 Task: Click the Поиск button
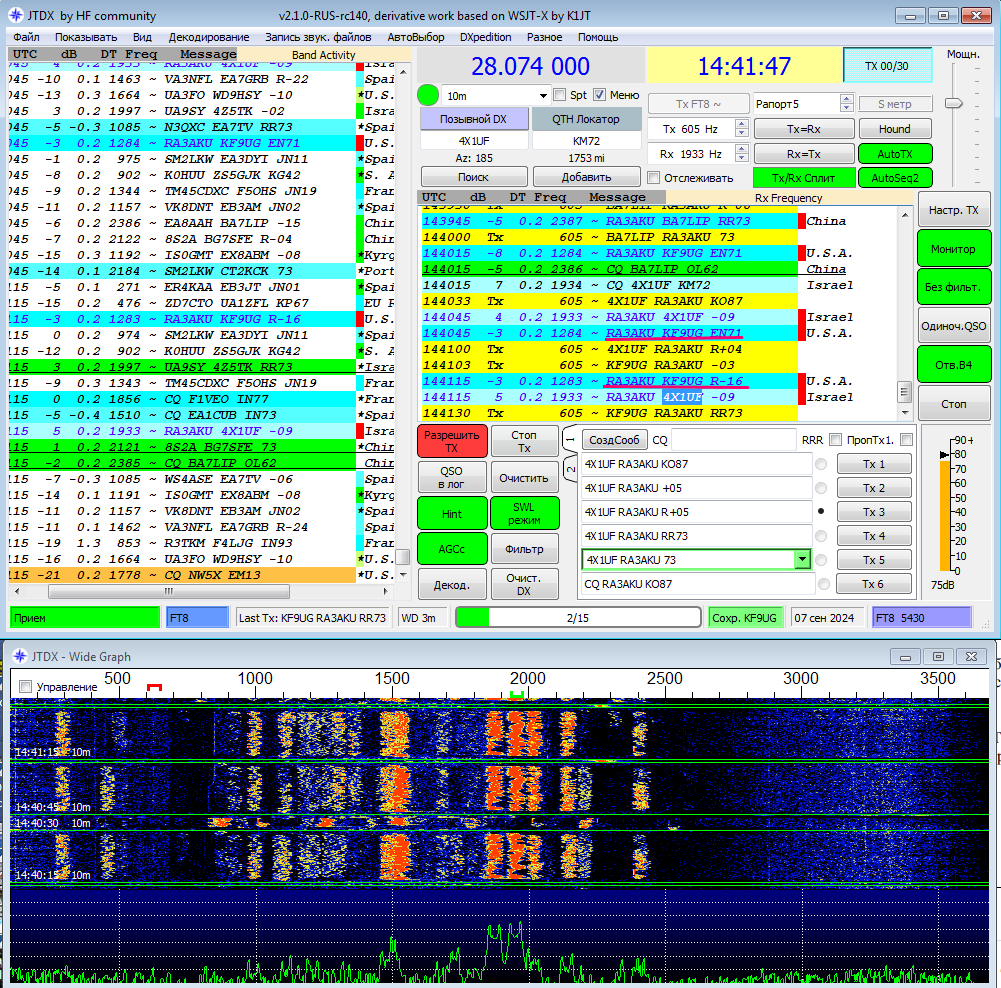click(x=474, y=177)
